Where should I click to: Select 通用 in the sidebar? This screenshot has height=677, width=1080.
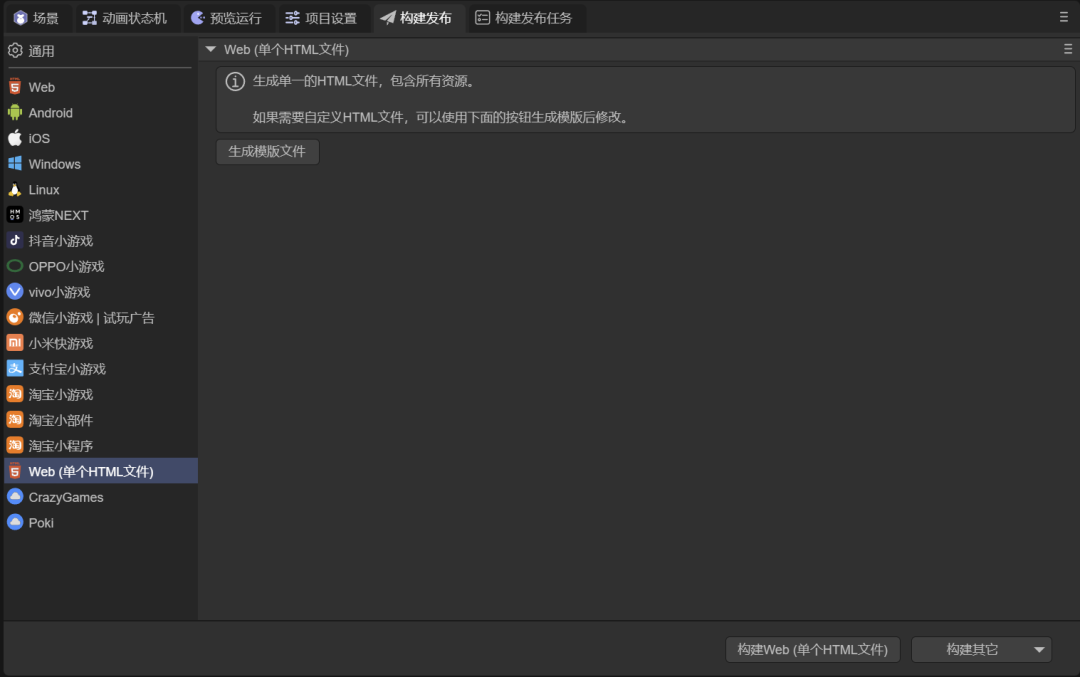click(41, 51)
